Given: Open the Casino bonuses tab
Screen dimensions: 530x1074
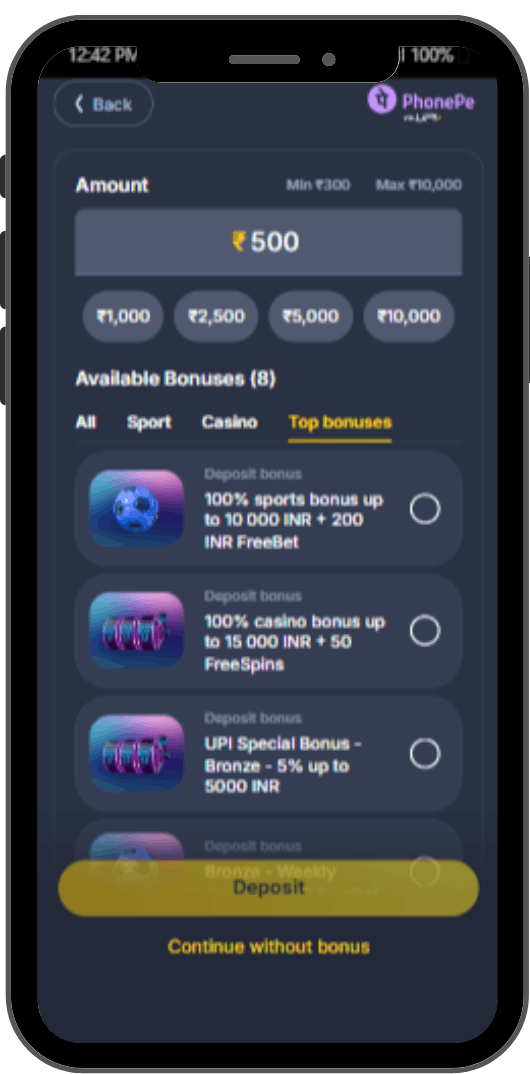Looking at the screenshot, I should [229, 422].
